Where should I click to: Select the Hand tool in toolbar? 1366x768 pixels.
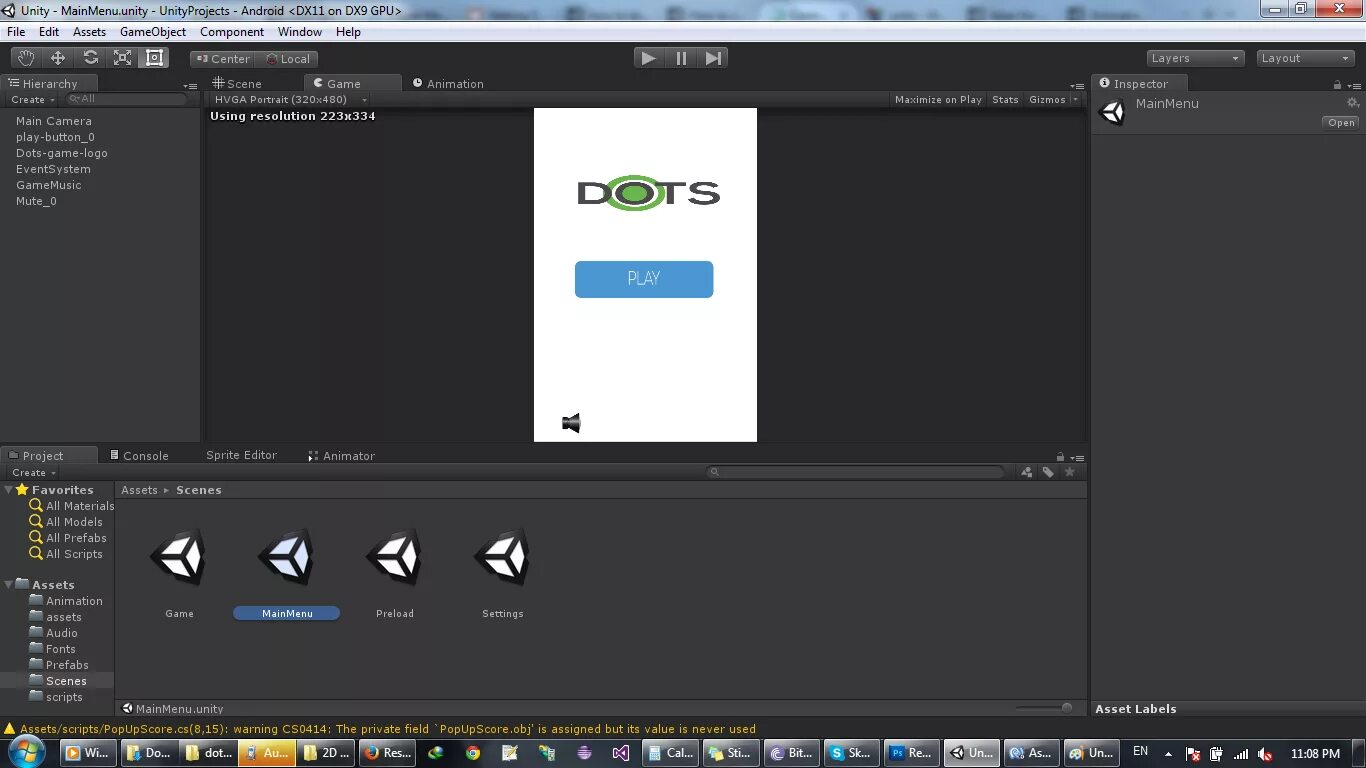pyautogui.click(x=25, y=58)
